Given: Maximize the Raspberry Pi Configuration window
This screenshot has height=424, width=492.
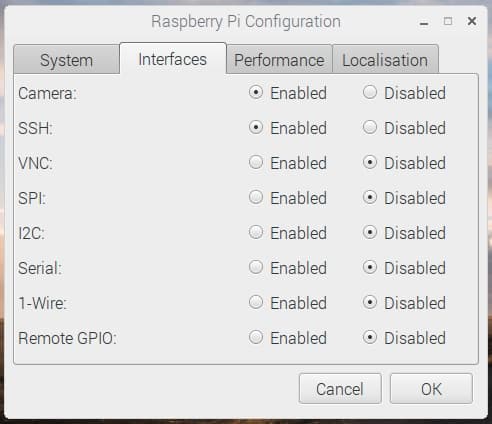Looking at the screenshot, I should (448, 21).
